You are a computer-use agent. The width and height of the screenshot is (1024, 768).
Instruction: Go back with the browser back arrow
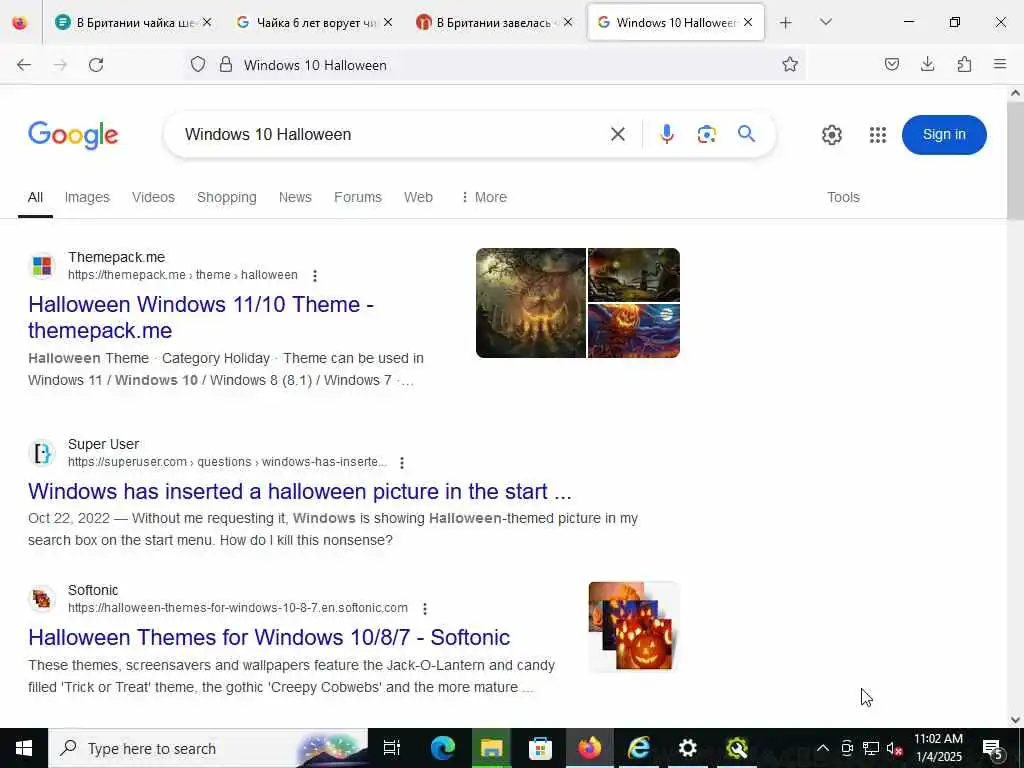point(24,65)
